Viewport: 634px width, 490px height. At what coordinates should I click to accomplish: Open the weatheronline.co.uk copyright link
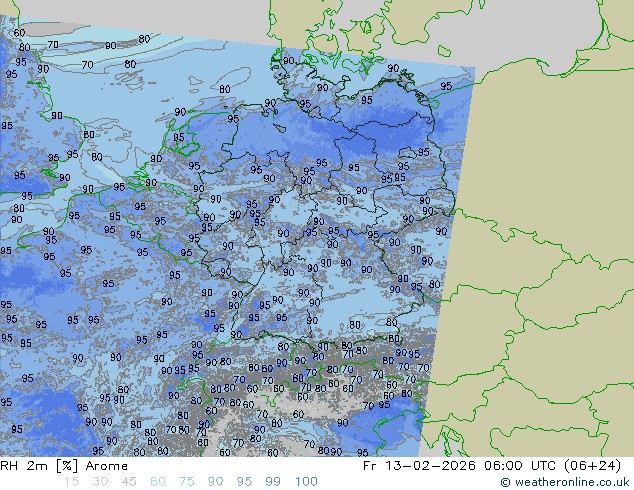[x=565, y=482]
